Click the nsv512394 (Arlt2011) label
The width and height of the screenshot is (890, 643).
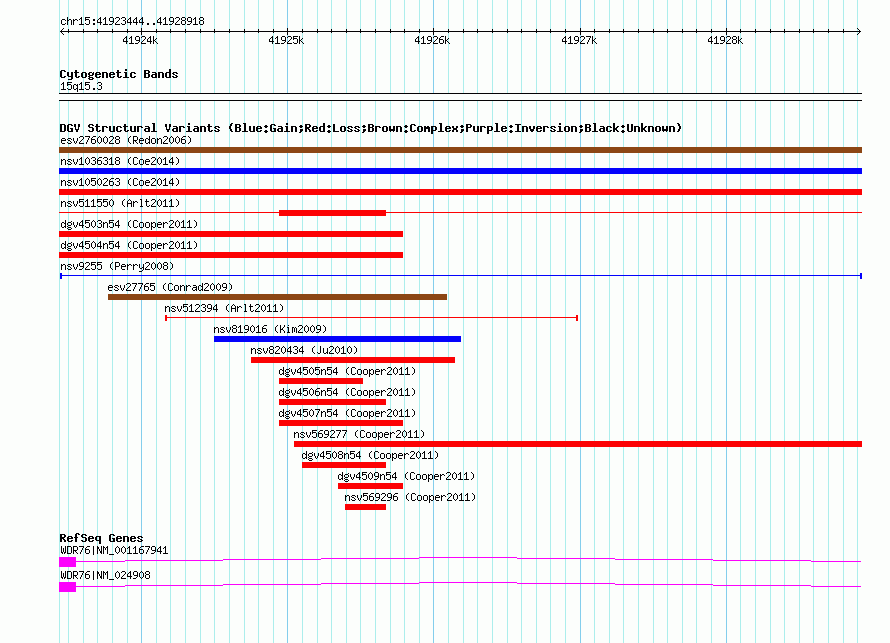click(224, 308)
